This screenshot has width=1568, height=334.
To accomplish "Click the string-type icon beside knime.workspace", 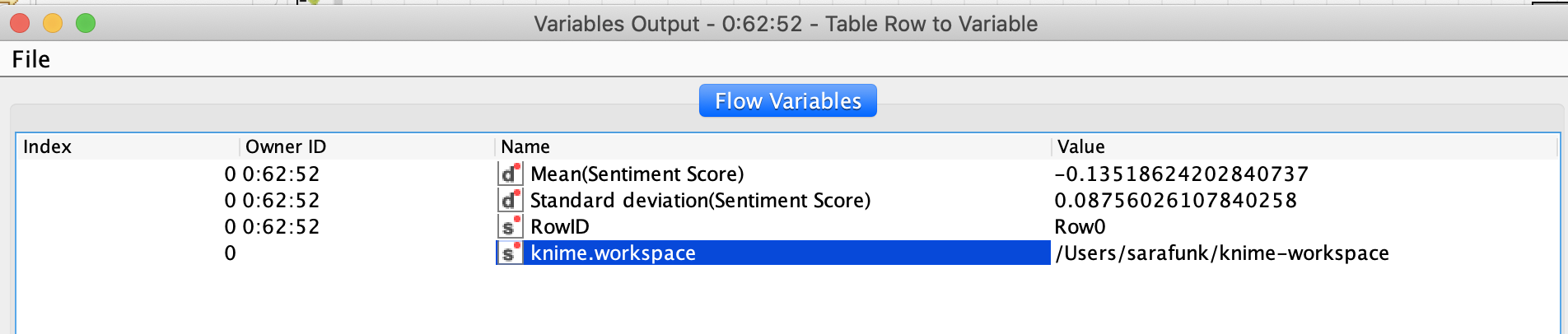I will click(510, 253).
